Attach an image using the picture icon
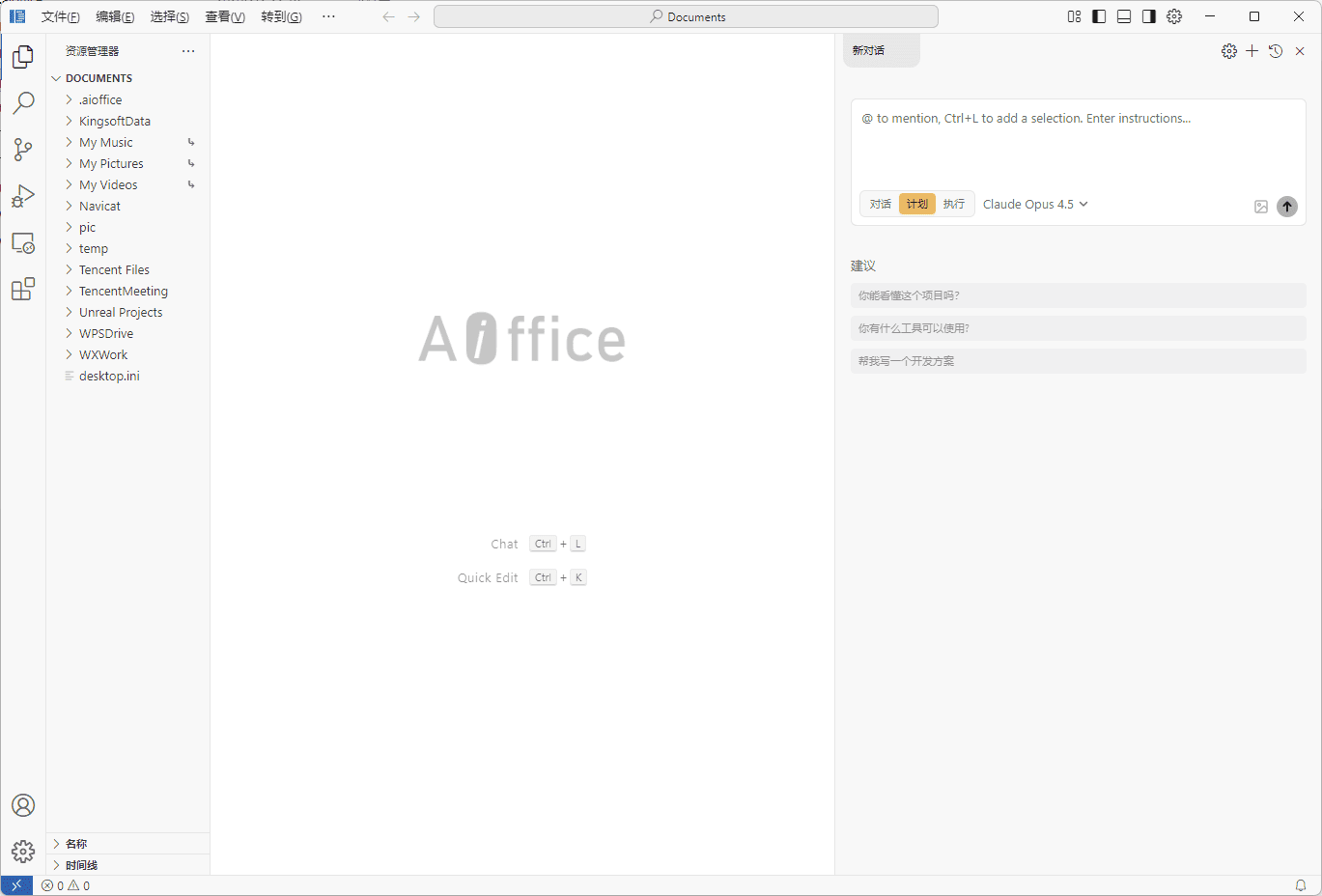 (1260, 206)
